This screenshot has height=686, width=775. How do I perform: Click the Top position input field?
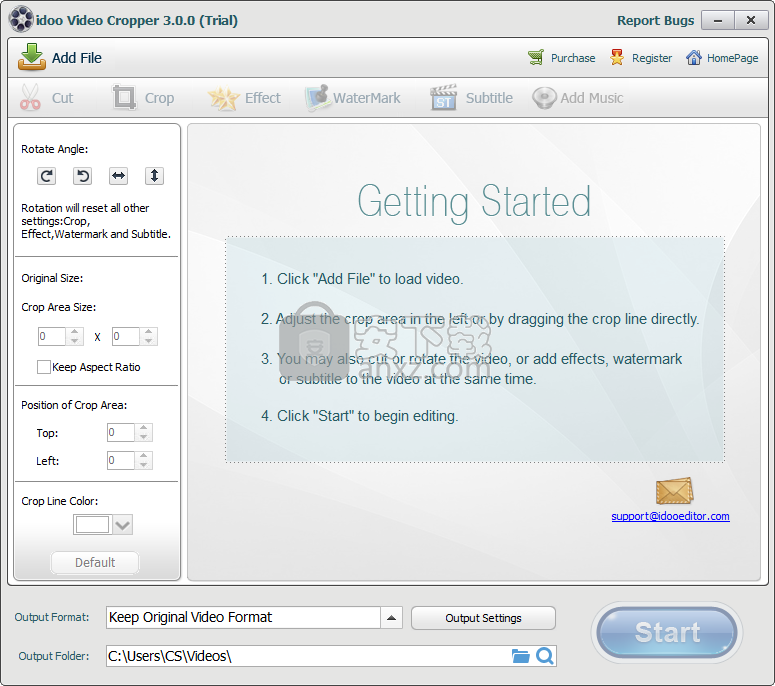pyautogui.click(x=121, y=432)
